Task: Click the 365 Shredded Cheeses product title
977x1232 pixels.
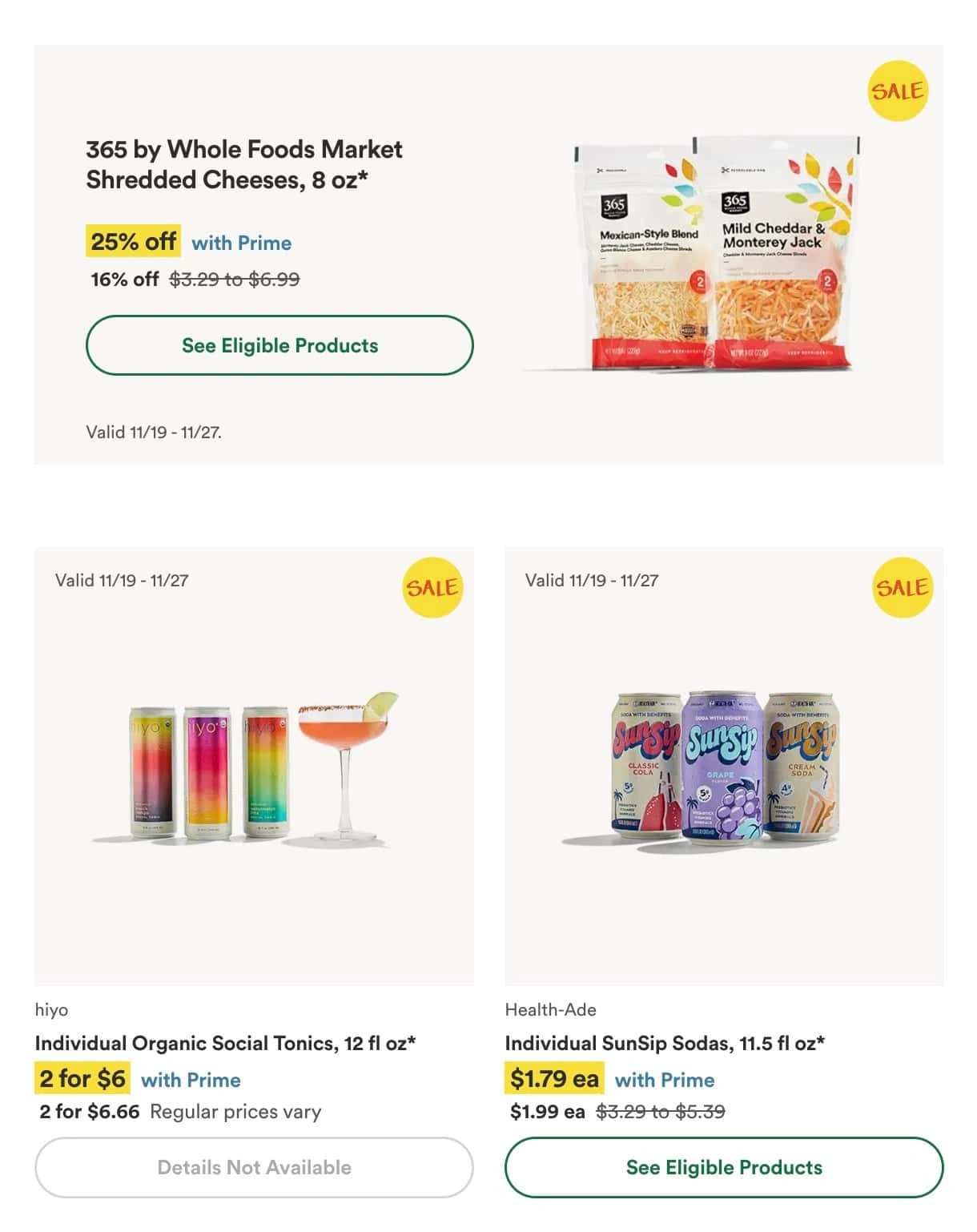Action: click(244, 164)
